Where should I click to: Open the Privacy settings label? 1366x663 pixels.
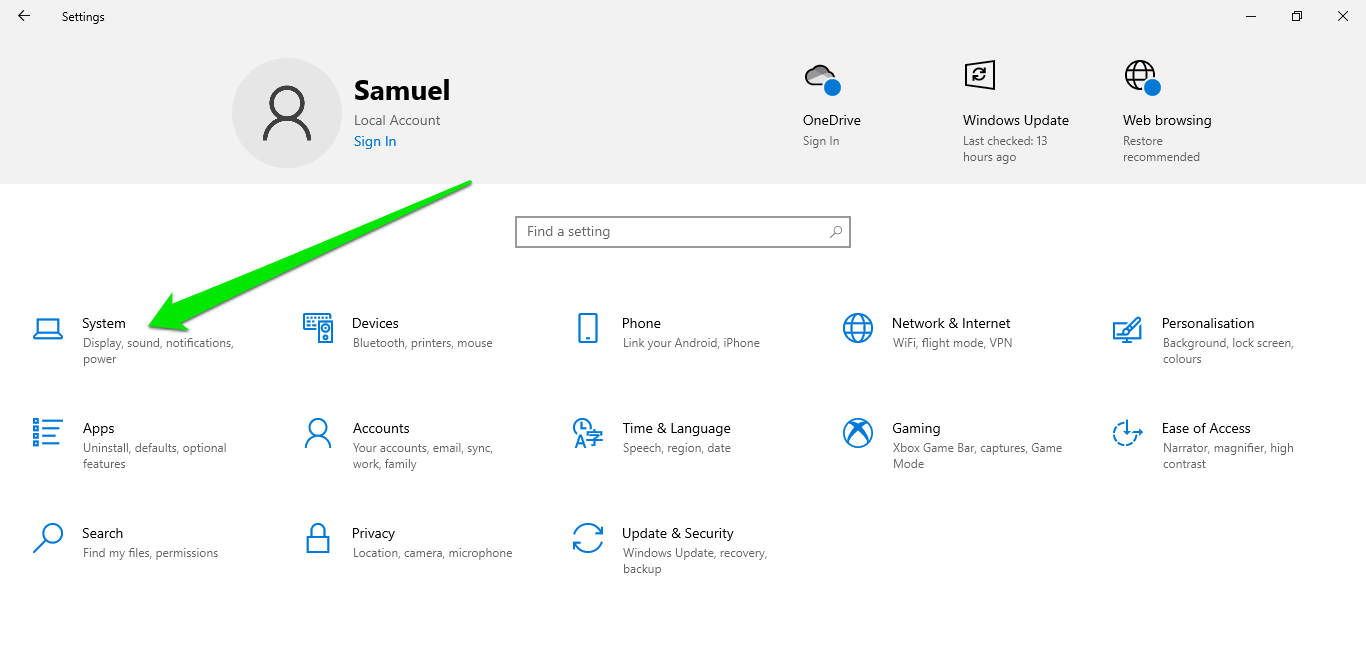pyautogui.click(x=373, y=533)
